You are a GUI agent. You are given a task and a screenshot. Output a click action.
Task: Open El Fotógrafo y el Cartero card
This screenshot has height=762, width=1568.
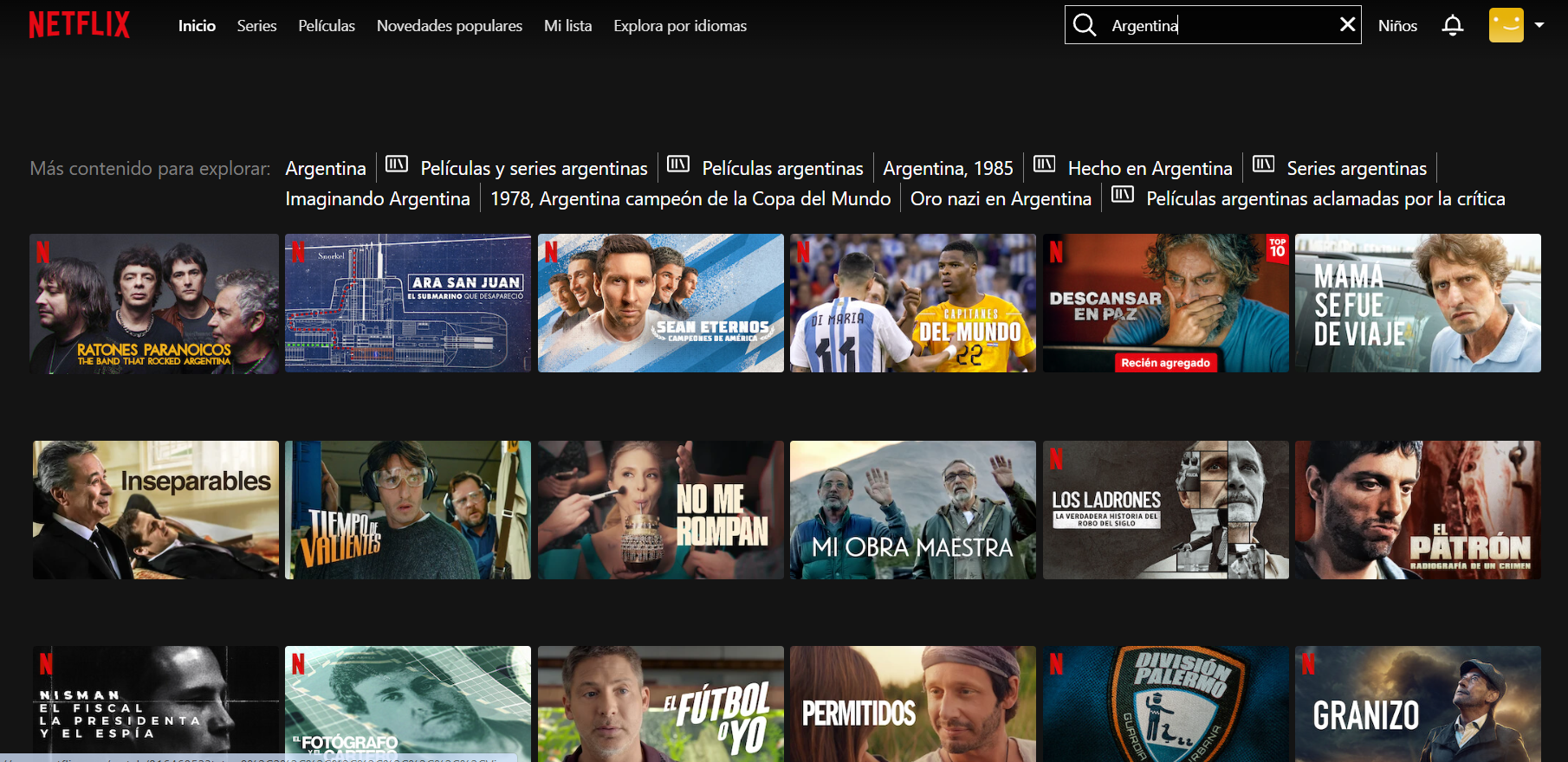tap(408, 704)
